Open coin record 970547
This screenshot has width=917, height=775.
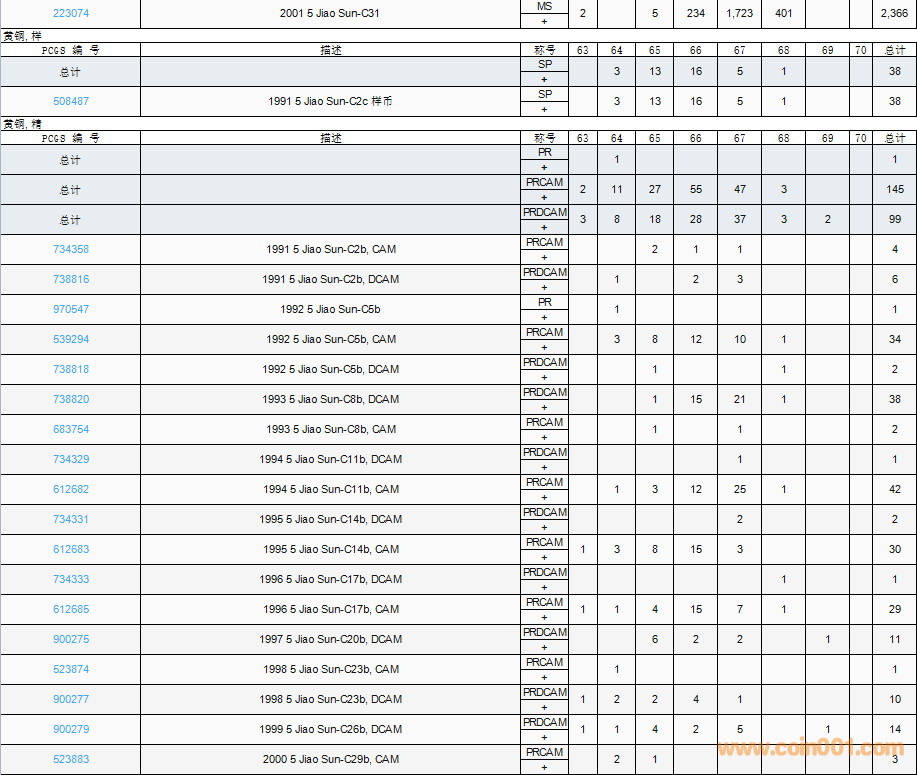pyautogui.click(x=70, y=309)
